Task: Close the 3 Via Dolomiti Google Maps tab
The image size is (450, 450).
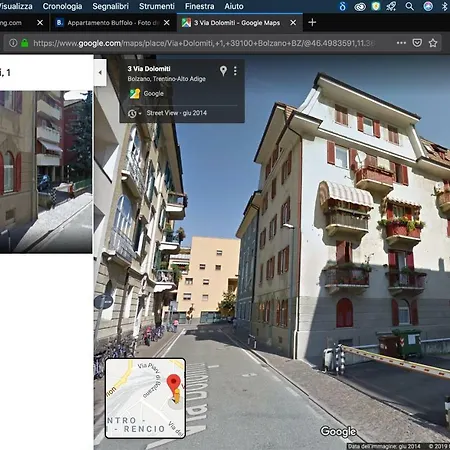Action: coord(293,23)
